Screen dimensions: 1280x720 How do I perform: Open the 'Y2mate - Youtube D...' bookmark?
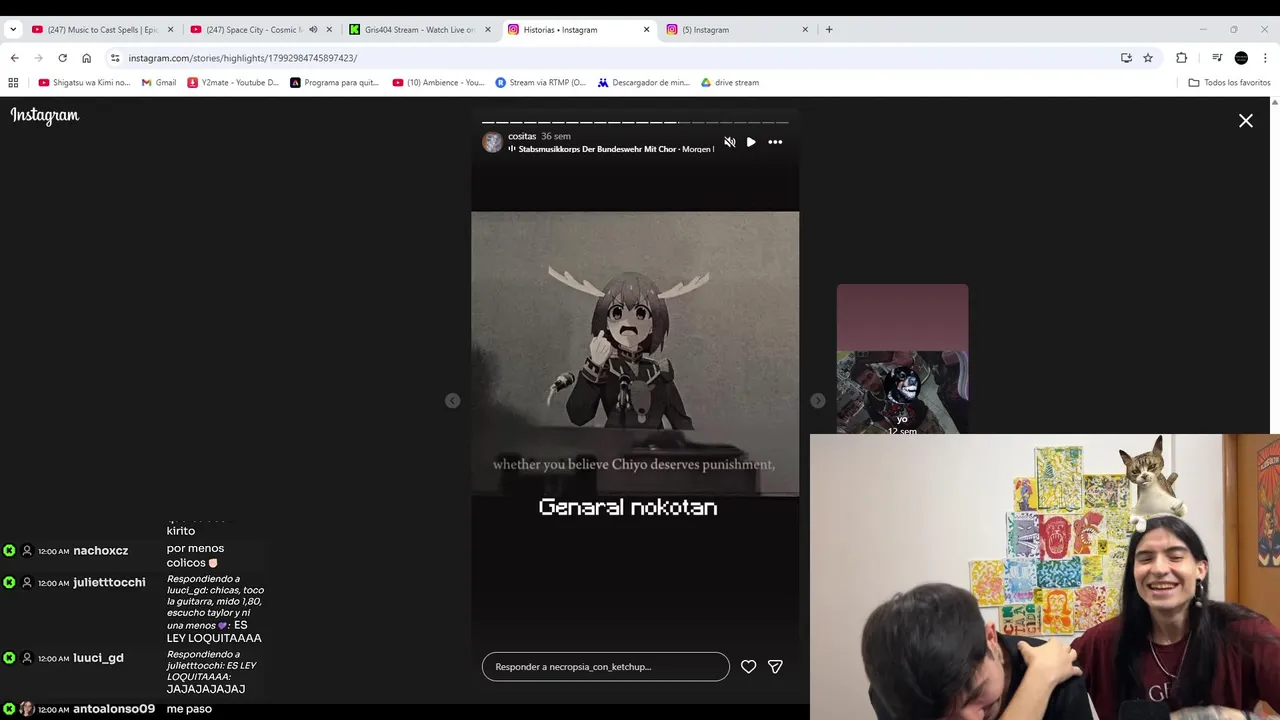pyautogui.click(x=233, y=83)
